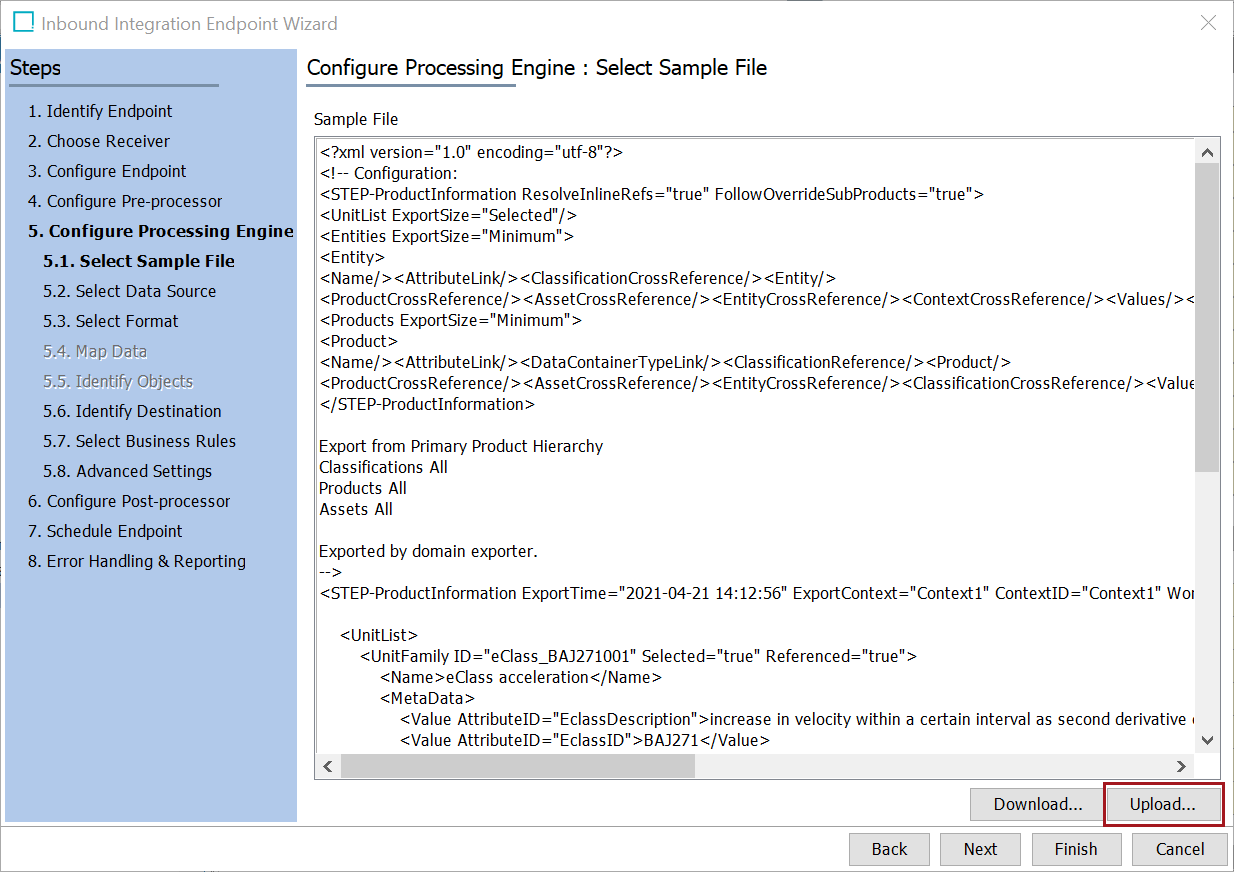Click the vertical scrollbar thumb
The height and width of the screenshot is (872, 1234).
[1207, 315]
